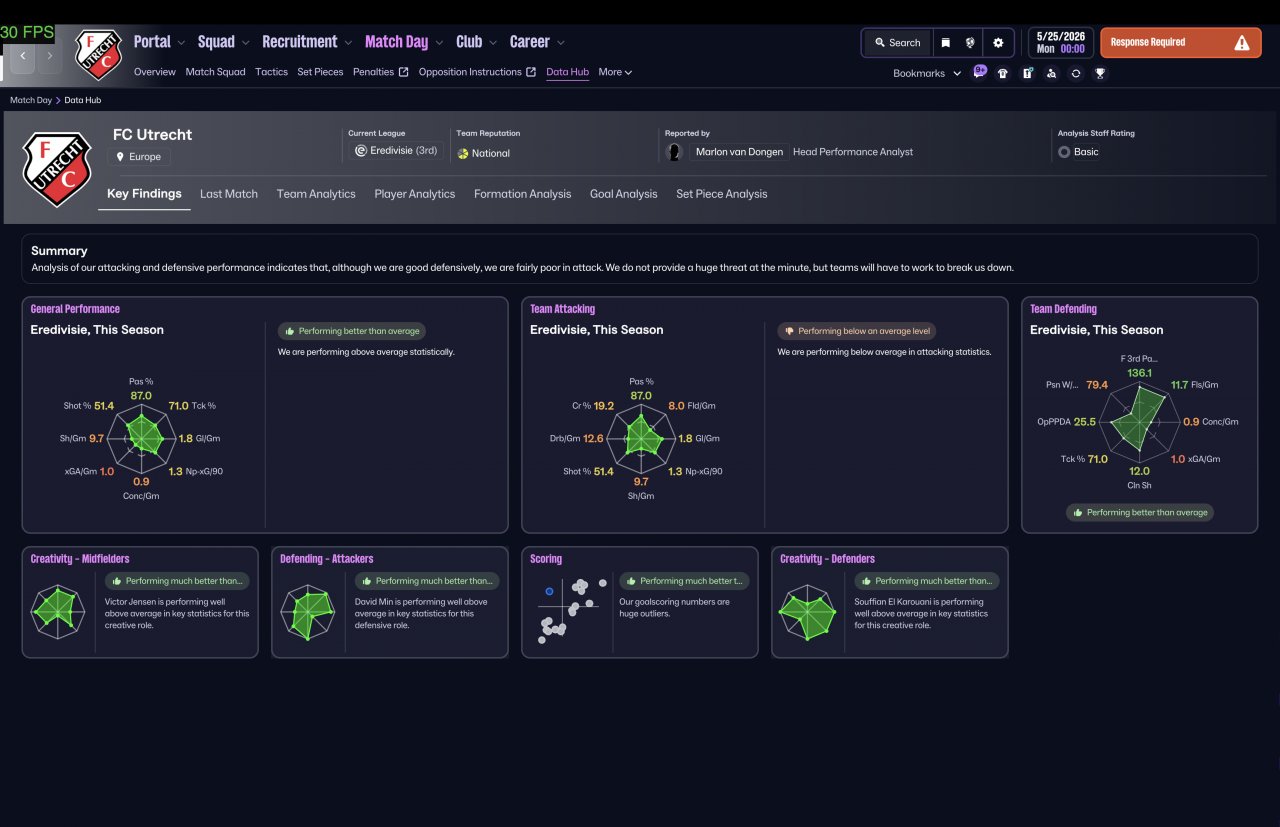
Task: Click external link icon beside Penalties
Action: (x=403, y=72)
